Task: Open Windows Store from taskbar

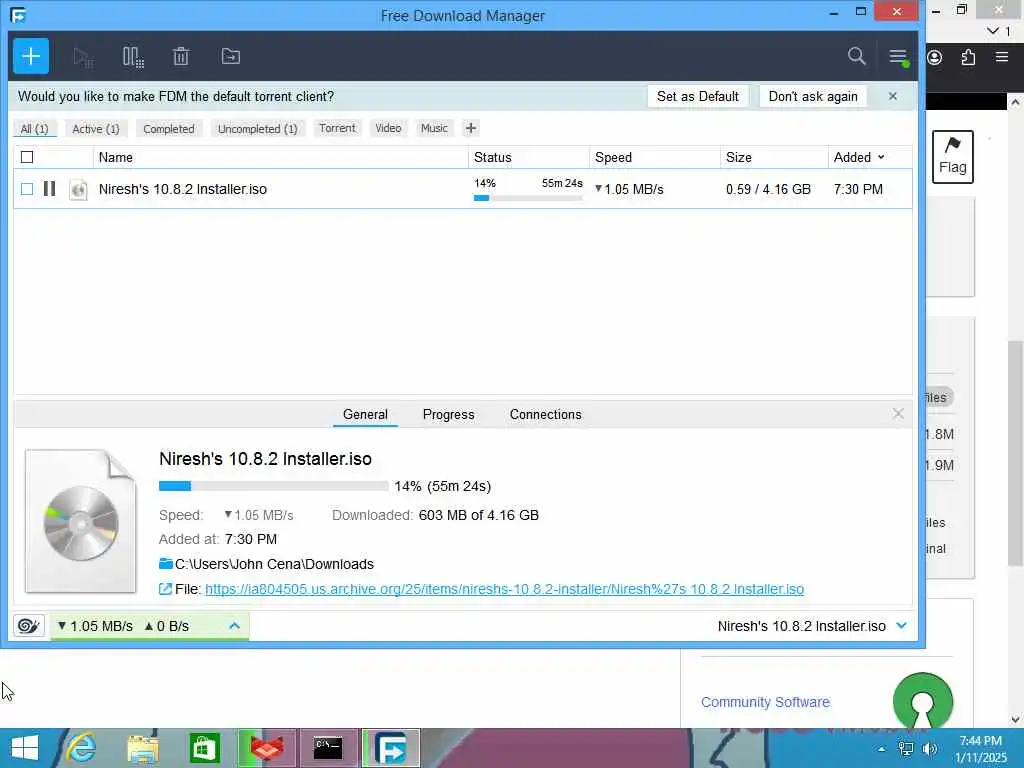Action: (204, 748)
